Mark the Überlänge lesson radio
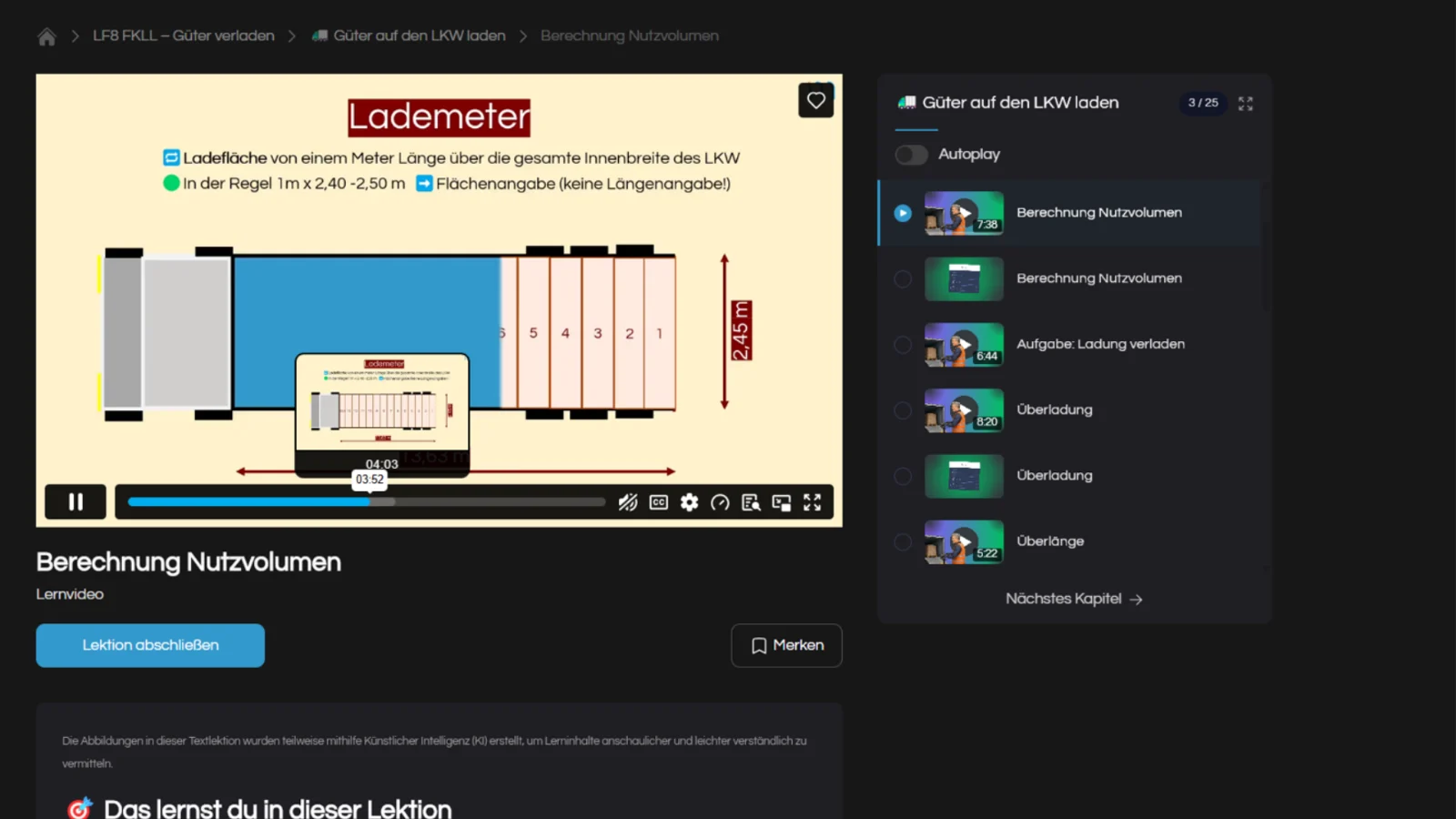 click(903, 542)
